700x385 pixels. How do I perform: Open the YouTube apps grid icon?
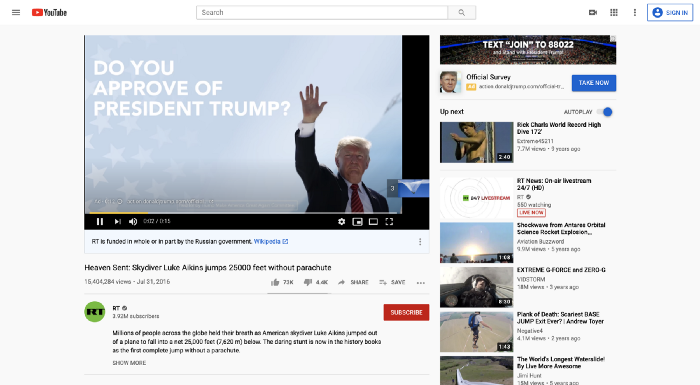point(614,13)
